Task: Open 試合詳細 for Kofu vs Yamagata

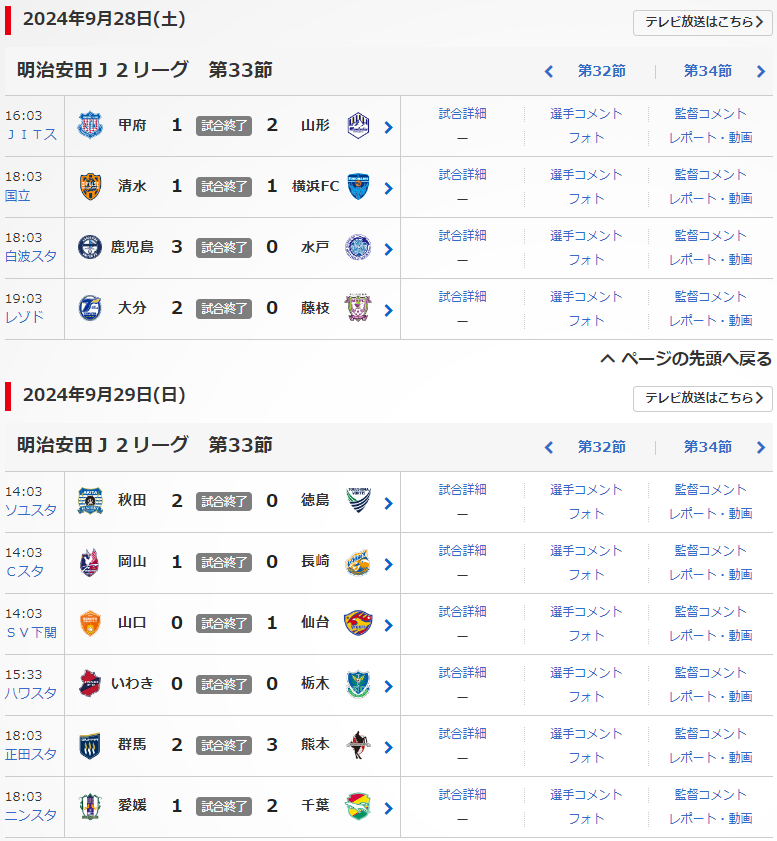Action: [462, 114]
